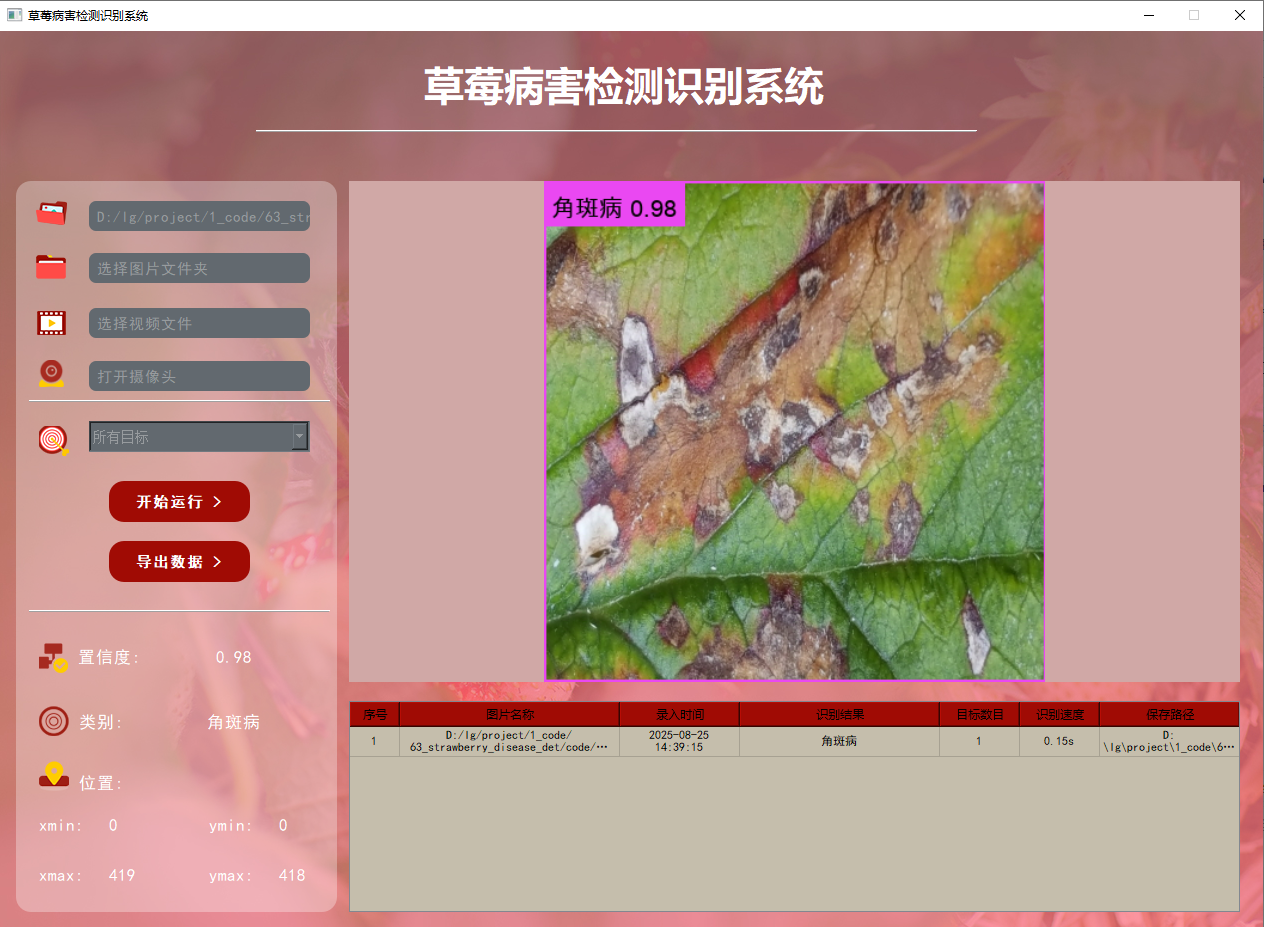This screenshot has height=927, width=1264.
Task: Click the 序号 column header
Action: 375,715
